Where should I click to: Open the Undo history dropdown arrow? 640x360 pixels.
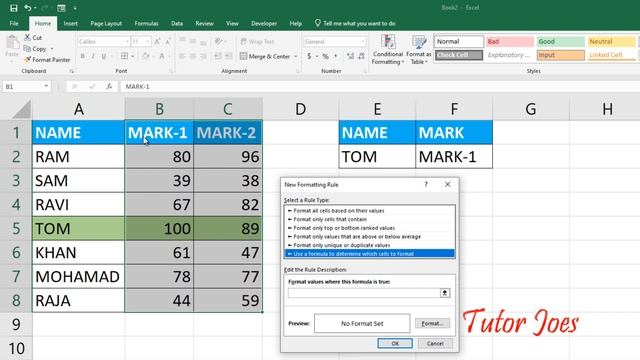[35, 8]
